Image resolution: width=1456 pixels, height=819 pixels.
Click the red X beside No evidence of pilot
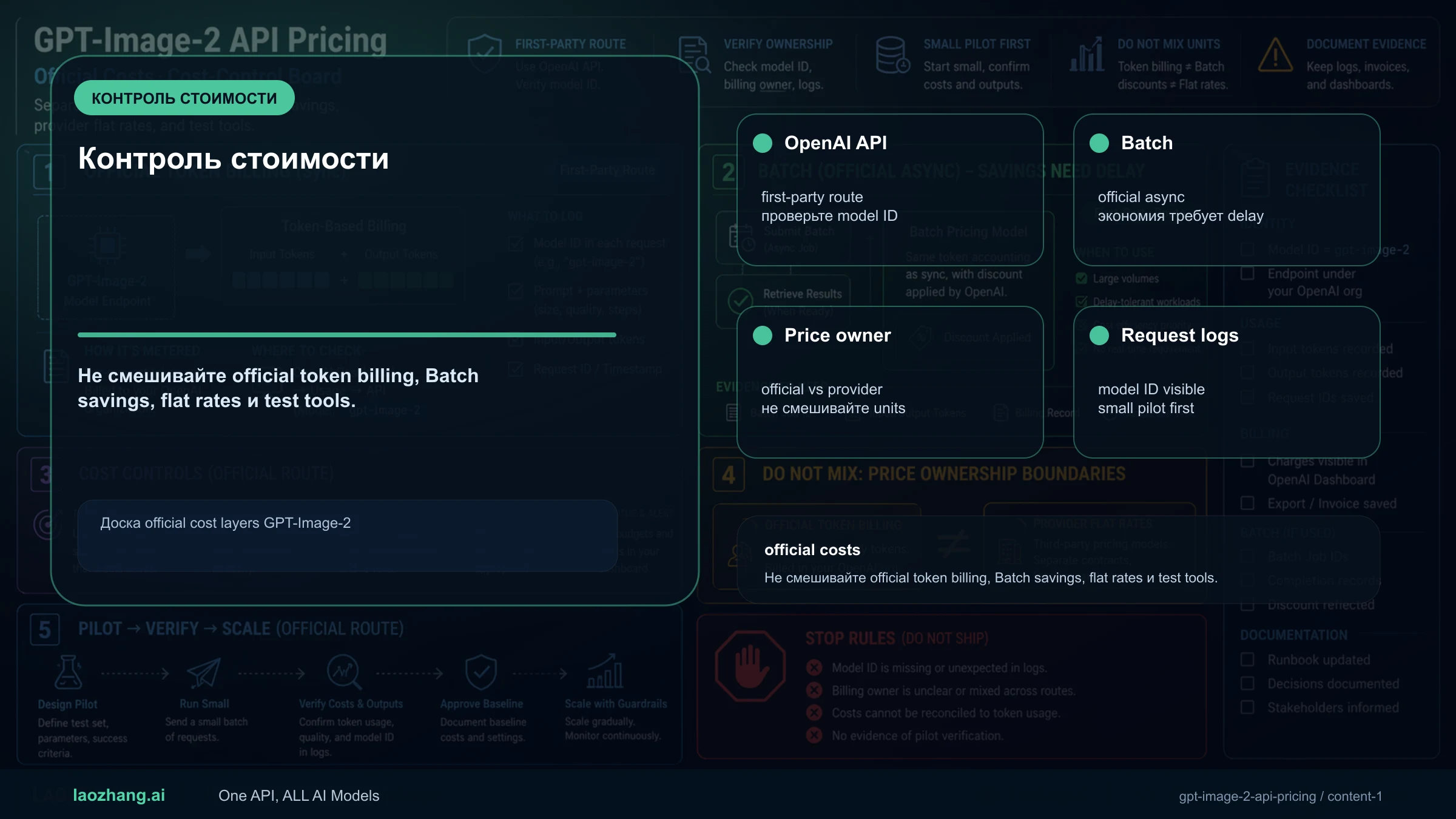[x=814, y=735]
